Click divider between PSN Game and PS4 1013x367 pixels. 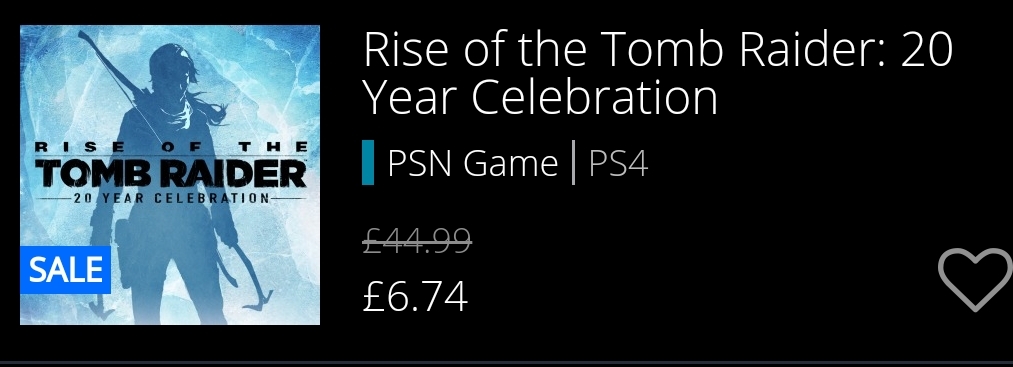point(573,163)
